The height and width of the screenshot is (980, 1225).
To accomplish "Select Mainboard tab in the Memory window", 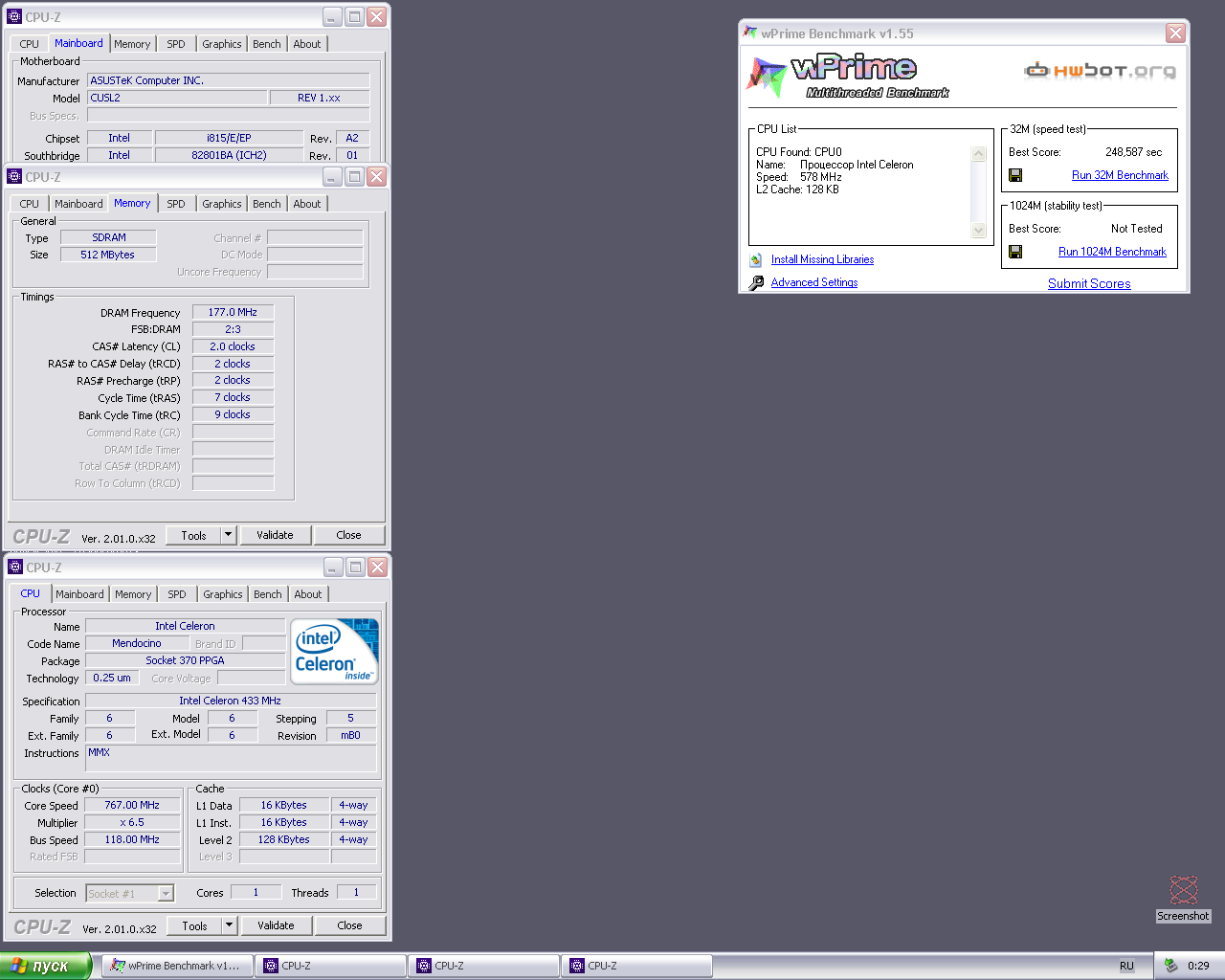I will [78, 204].
